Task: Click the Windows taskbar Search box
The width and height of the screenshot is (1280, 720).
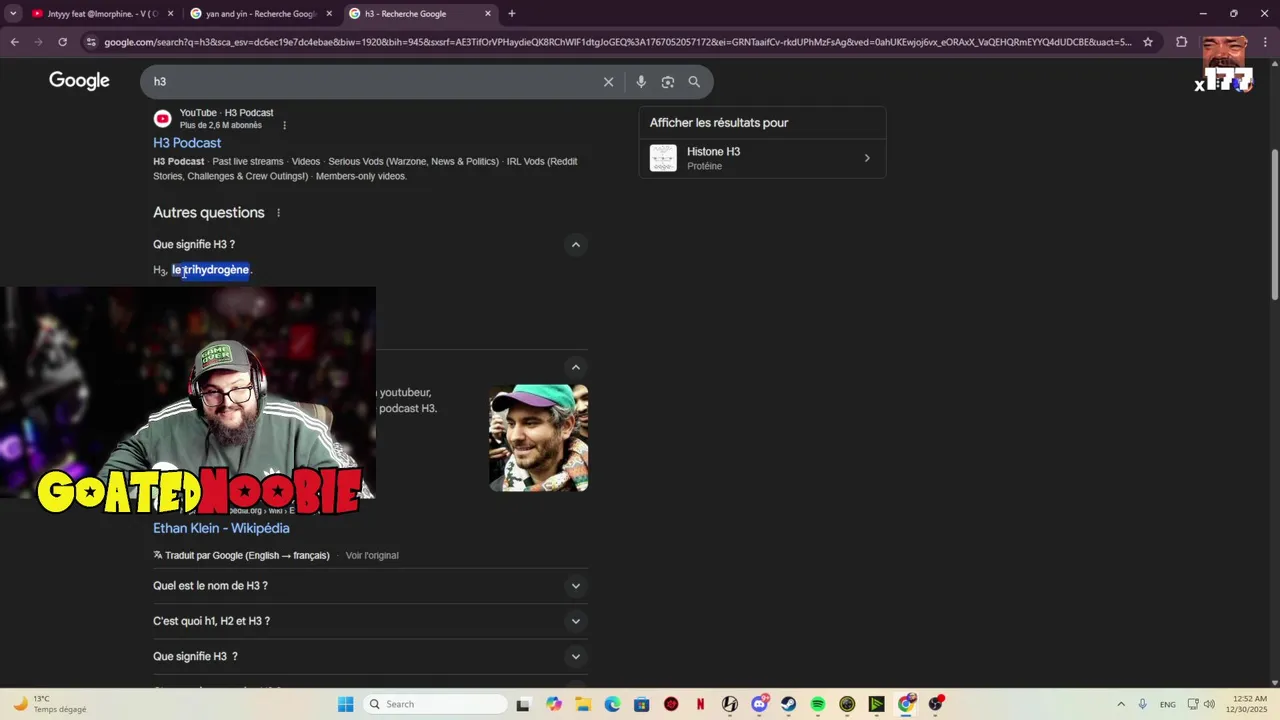Action: [x=433, y=704]
